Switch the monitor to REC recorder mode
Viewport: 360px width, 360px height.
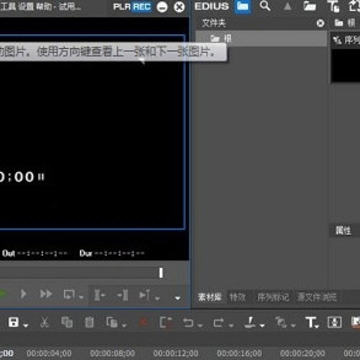(142, 7)
